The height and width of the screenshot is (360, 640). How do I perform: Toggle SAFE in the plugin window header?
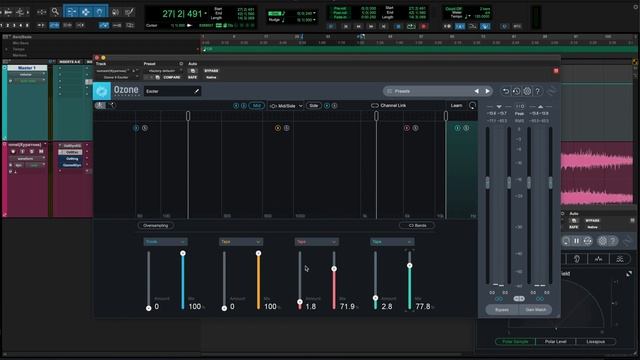click(192, 77)
